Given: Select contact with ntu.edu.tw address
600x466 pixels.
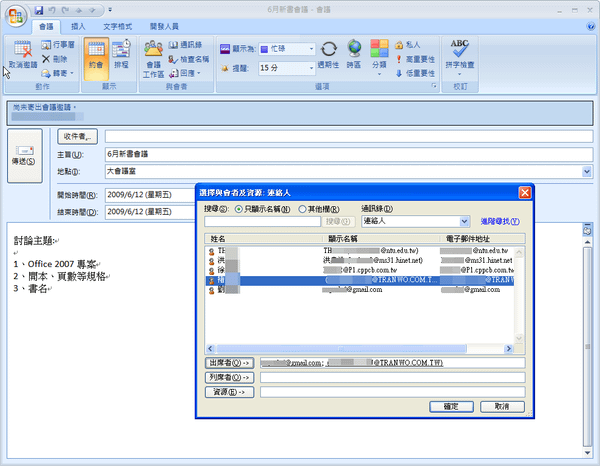Looking at the screenshot, I should tap(360, 251).
